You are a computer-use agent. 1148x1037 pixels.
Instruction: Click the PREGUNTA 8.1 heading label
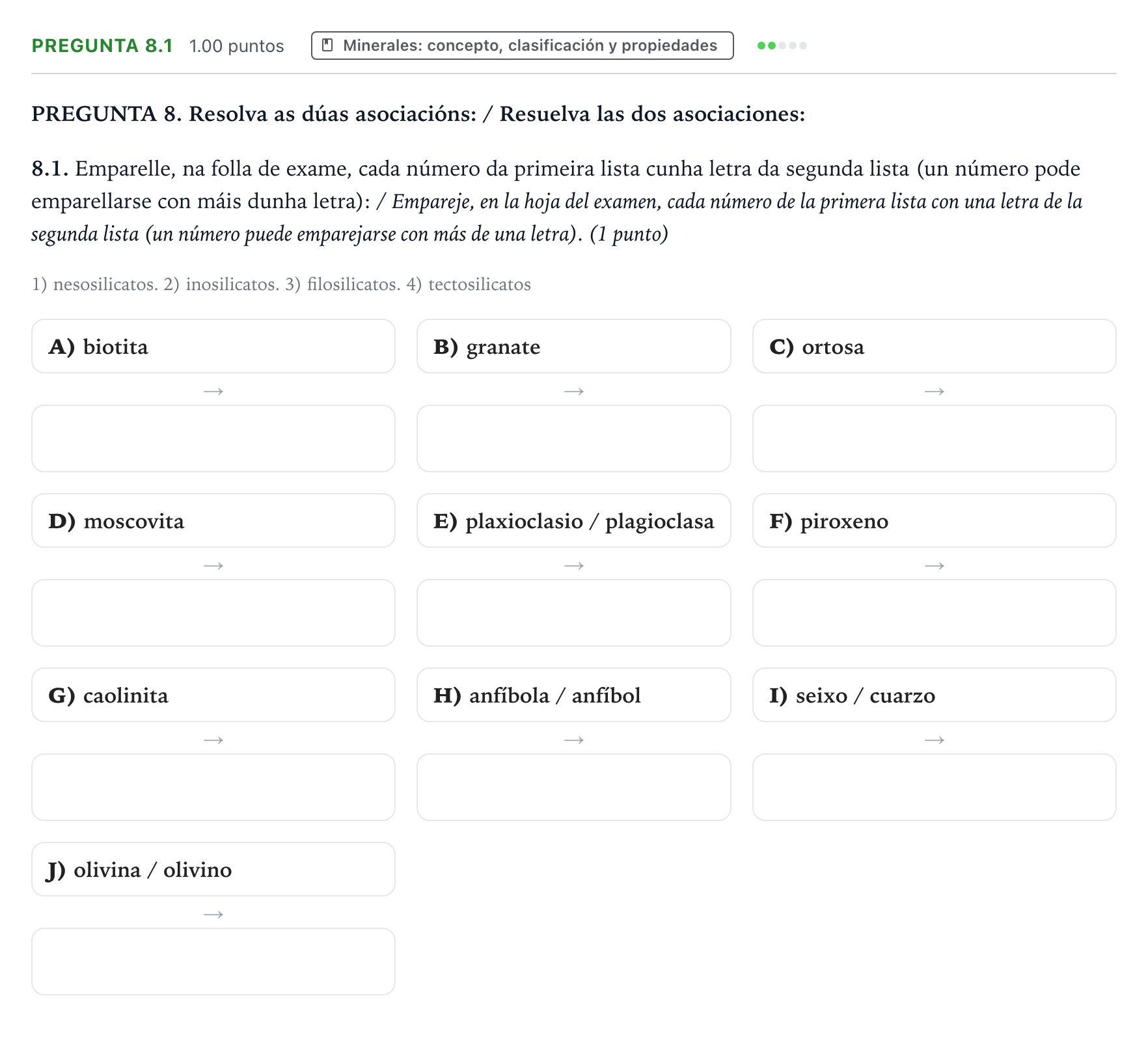(102, 46)
